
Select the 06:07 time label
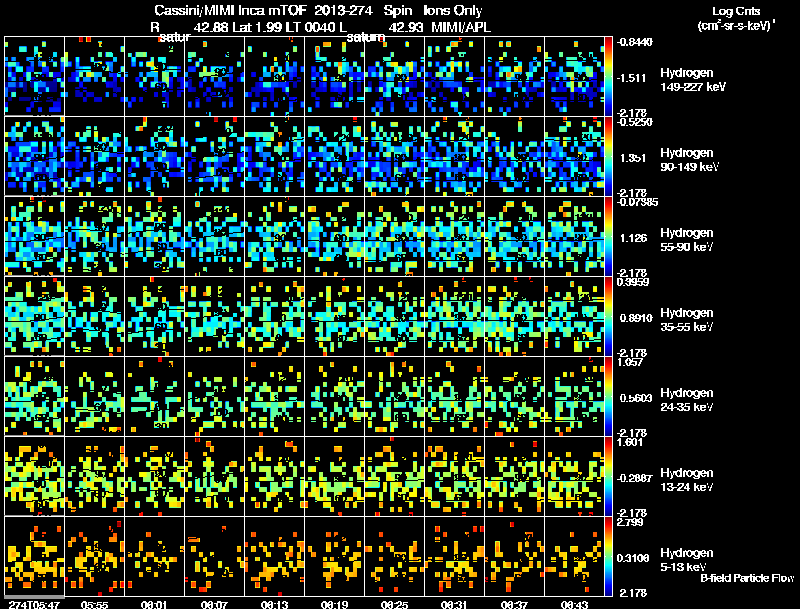(x=214, y=605)
